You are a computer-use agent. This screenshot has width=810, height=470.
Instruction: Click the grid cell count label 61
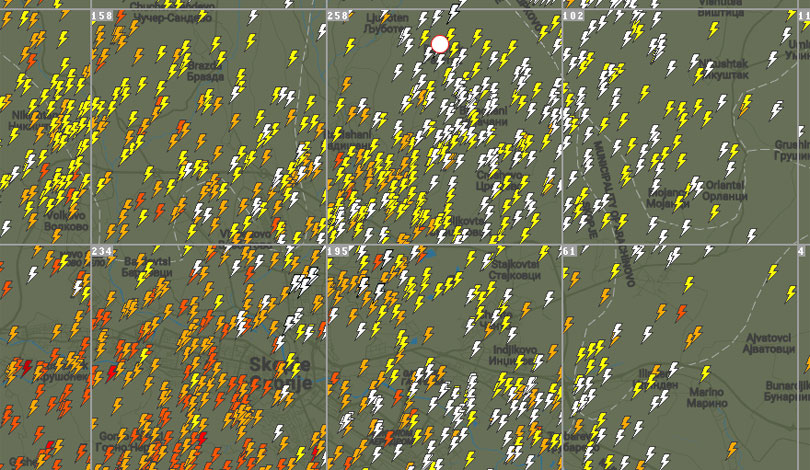click(x=569, y=251)
